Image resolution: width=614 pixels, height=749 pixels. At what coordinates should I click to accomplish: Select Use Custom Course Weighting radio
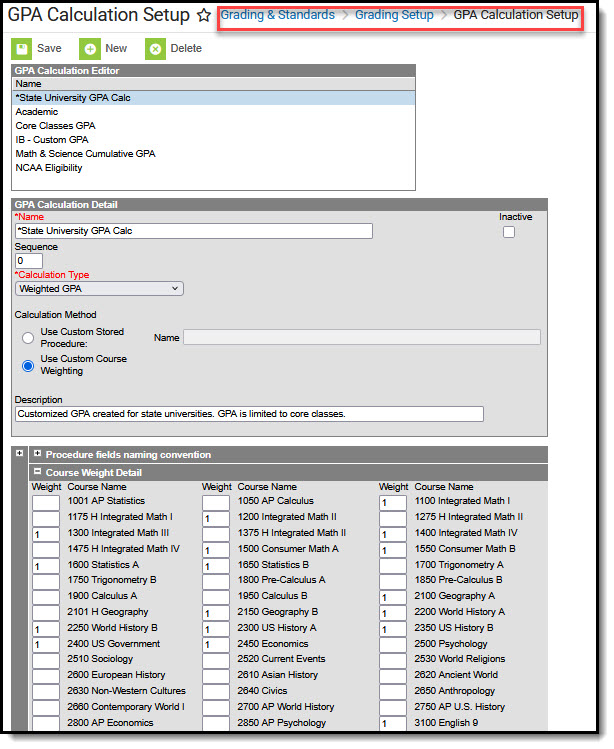coord(28,367)
